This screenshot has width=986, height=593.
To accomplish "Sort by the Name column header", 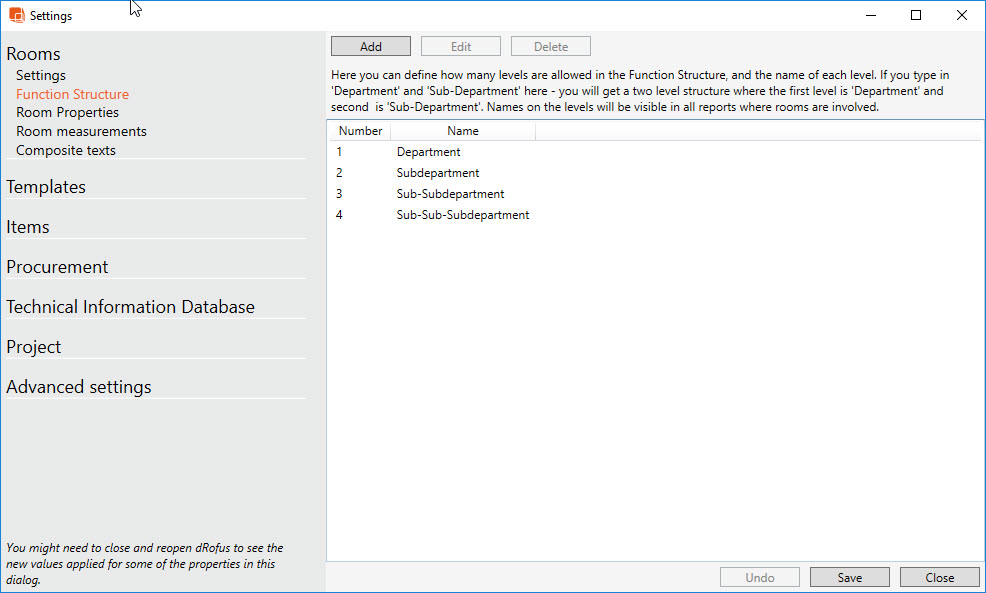I will (462, 131).
